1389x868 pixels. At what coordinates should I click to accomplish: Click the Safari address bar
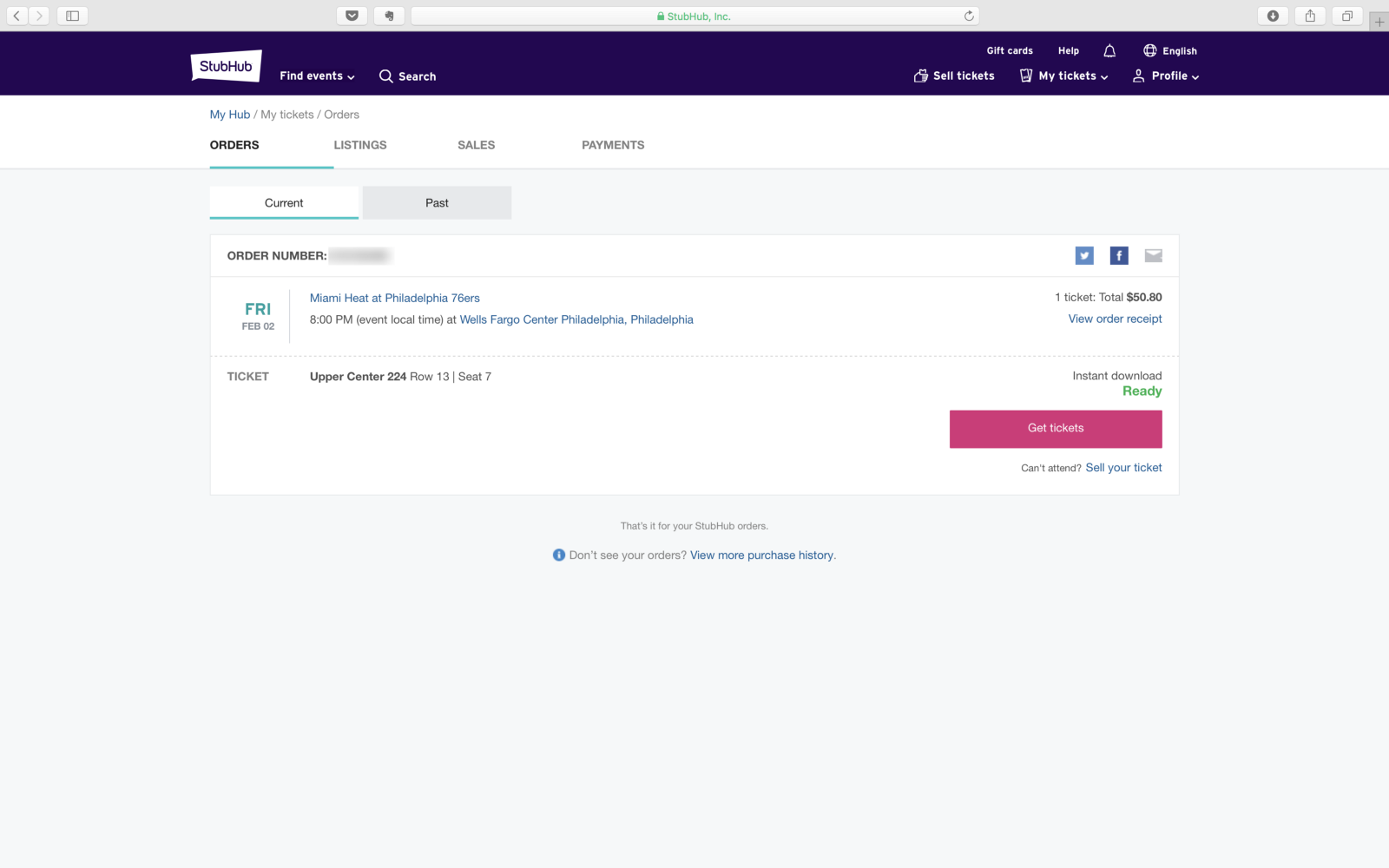[x=694, y=16]
